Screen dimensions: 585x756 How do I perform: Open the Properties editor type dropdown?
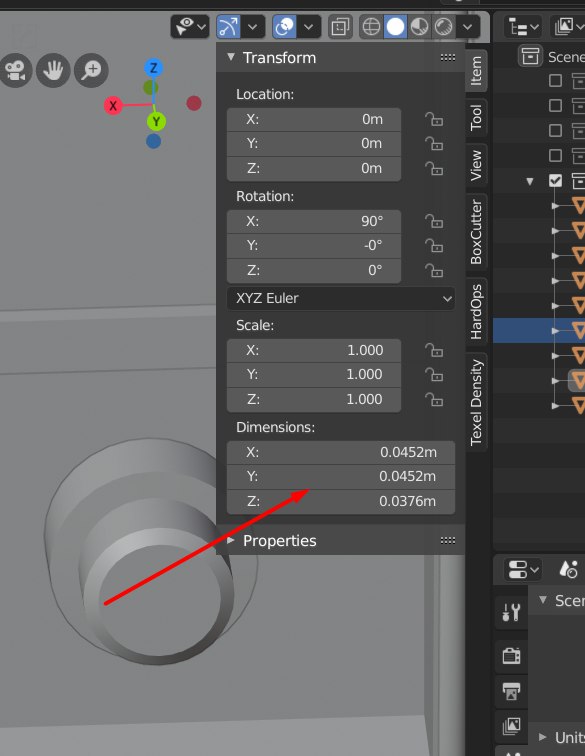[x=523, y=569]
